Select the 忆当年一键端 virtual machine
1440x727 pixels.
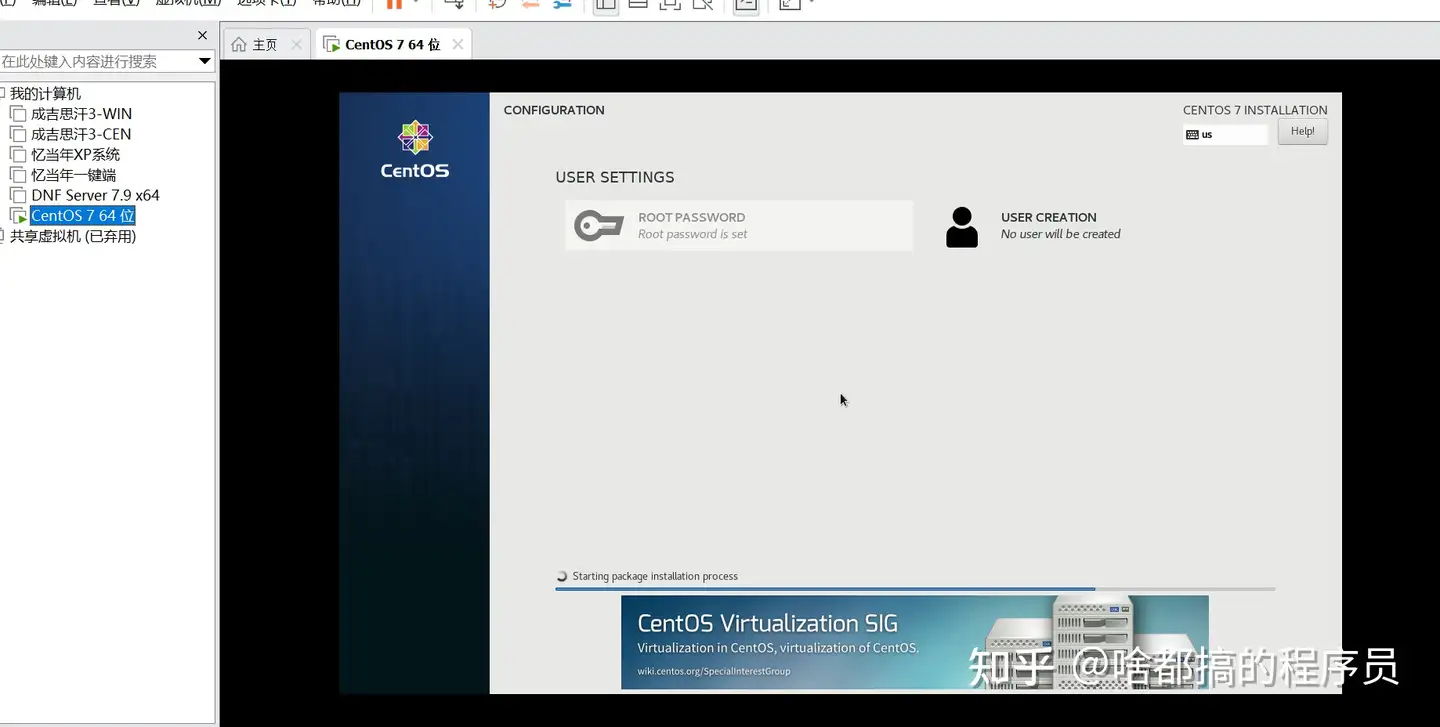[73, 175]
